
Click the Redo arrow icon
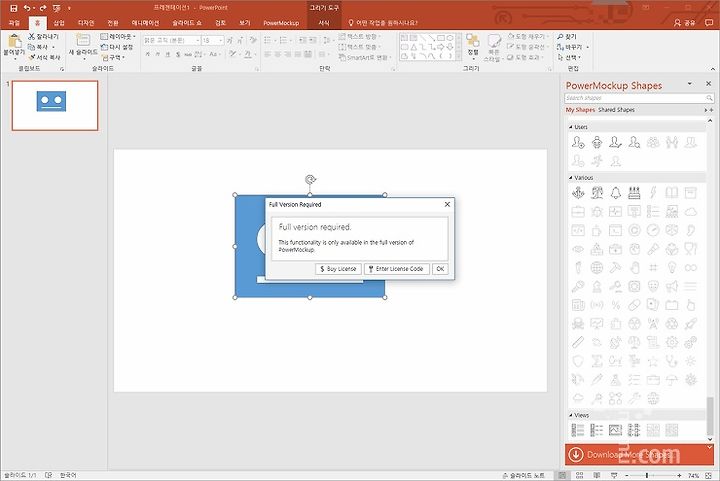click(43, 8)
